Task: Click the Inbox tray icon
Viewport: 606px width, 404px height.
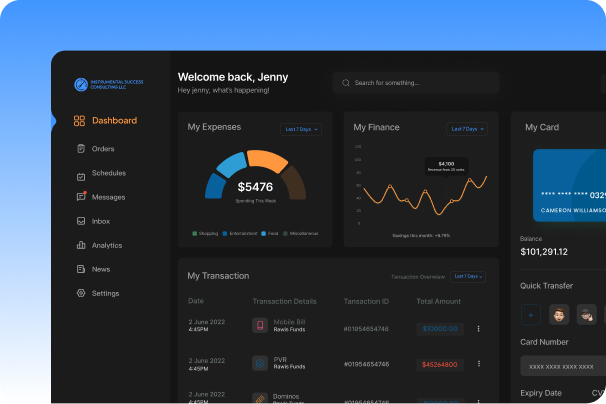Action: tap(80, 221)
